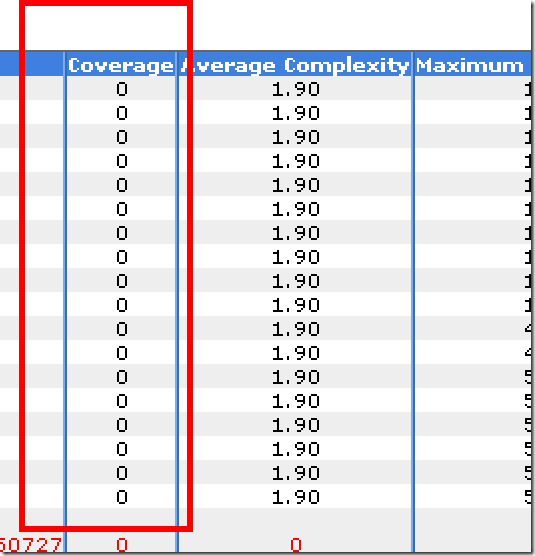Screen dimensions: 535x556
Task: Click divider between Average Complexity and Maximum headers
Action: click(x=413, y=65)
